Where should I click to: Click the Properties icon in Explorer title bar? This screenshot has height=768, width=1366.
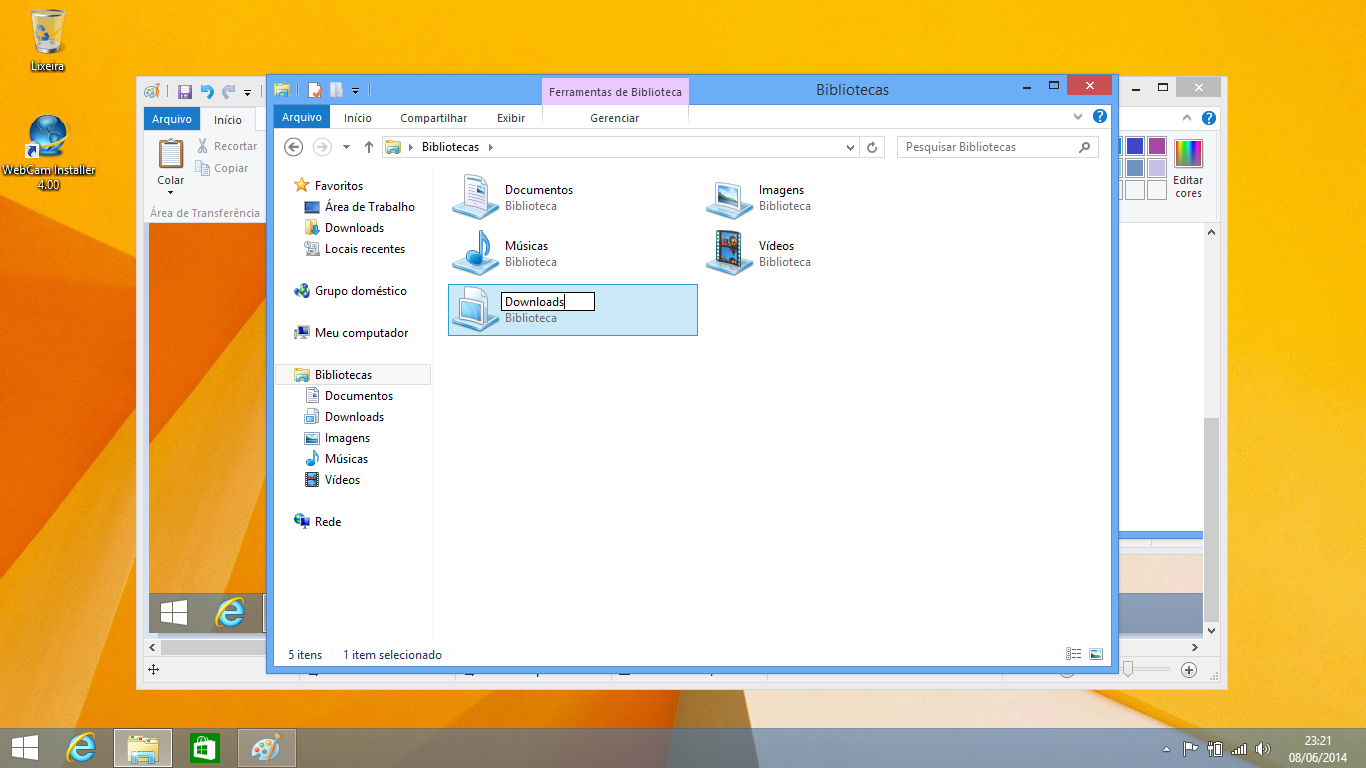pyautogui.click(x=314, y=90)
